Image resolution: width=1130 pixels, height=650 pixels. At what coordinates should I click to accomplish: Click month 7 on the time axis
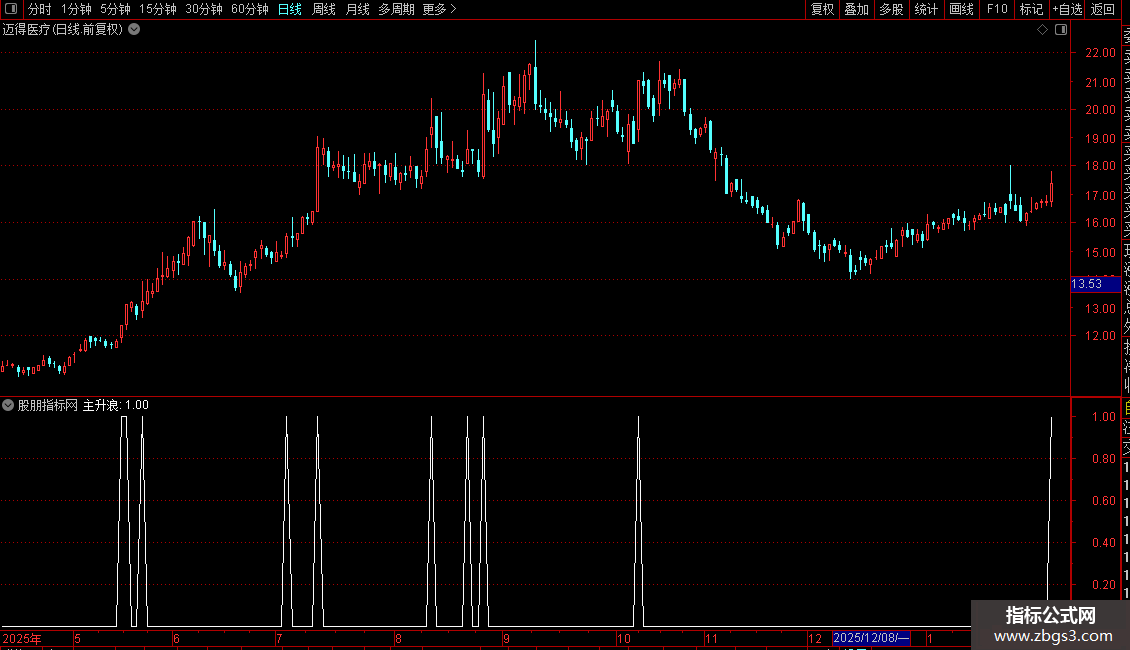pyautogui.click(x=279, y=638)
